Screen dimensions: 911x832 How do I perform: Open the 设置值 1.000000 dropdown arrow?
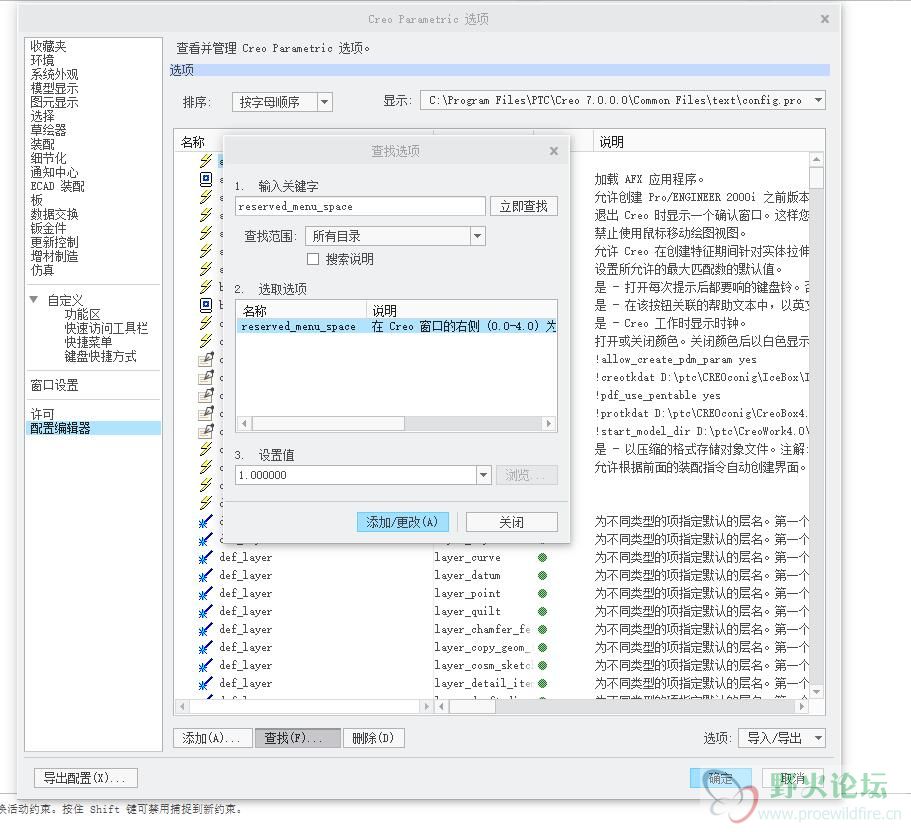483,475
